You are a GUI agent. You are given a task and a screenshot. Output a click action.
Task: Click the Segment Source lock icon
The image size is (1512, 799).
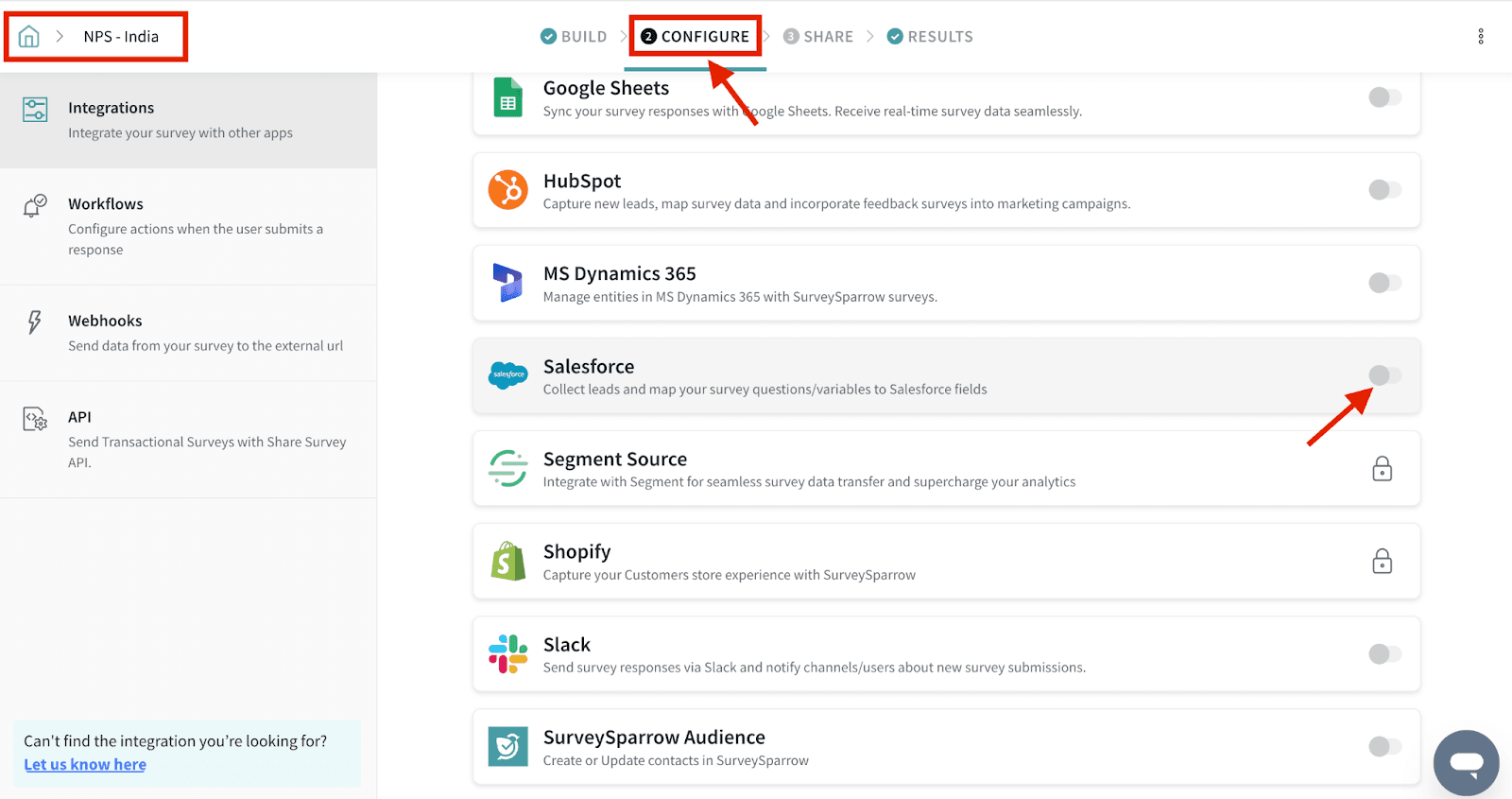1382,469
